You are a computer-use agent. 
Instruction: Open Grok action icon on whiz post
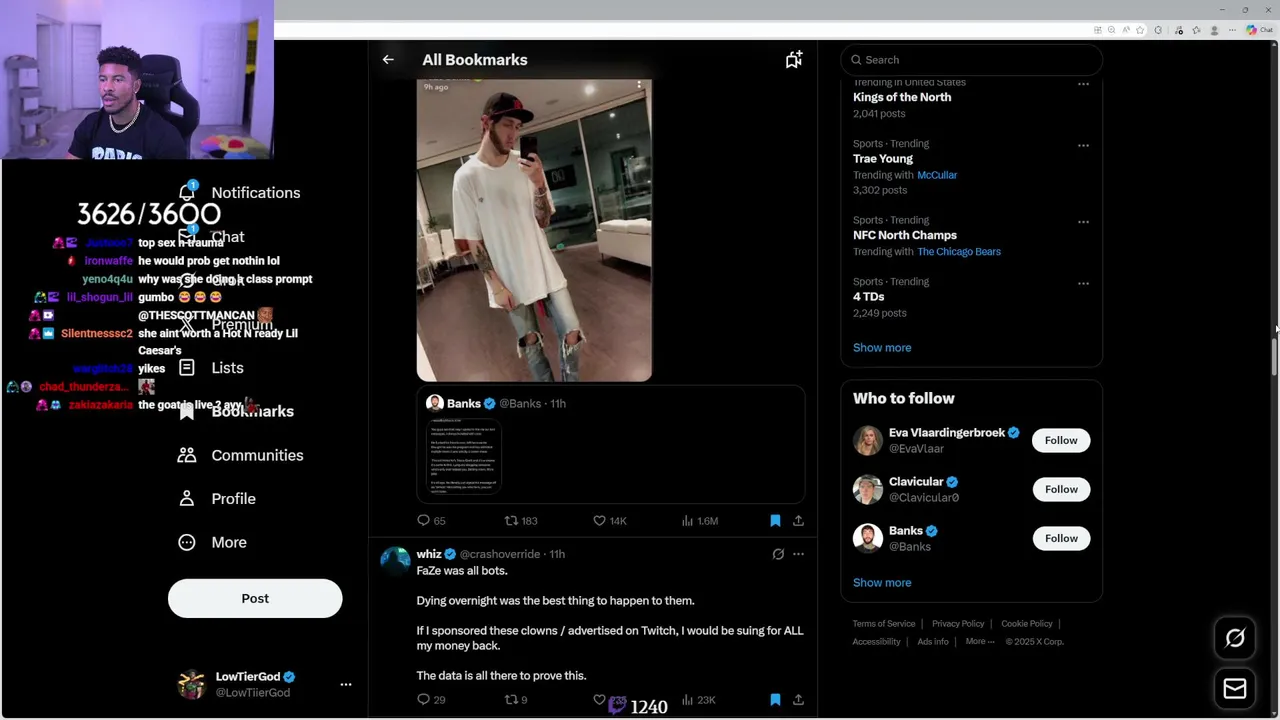tap(778, 554)
